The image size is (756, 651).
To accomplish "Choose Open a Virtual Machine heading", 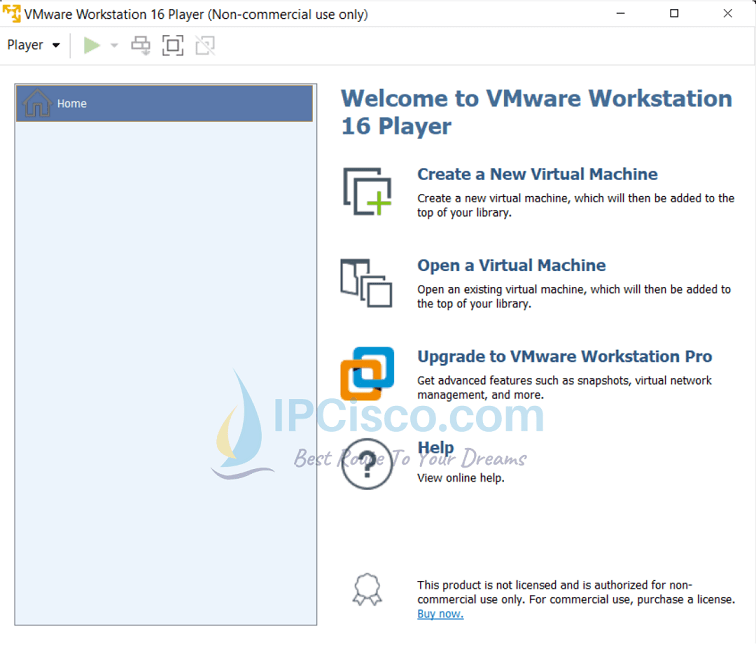I will coord(511,265).
